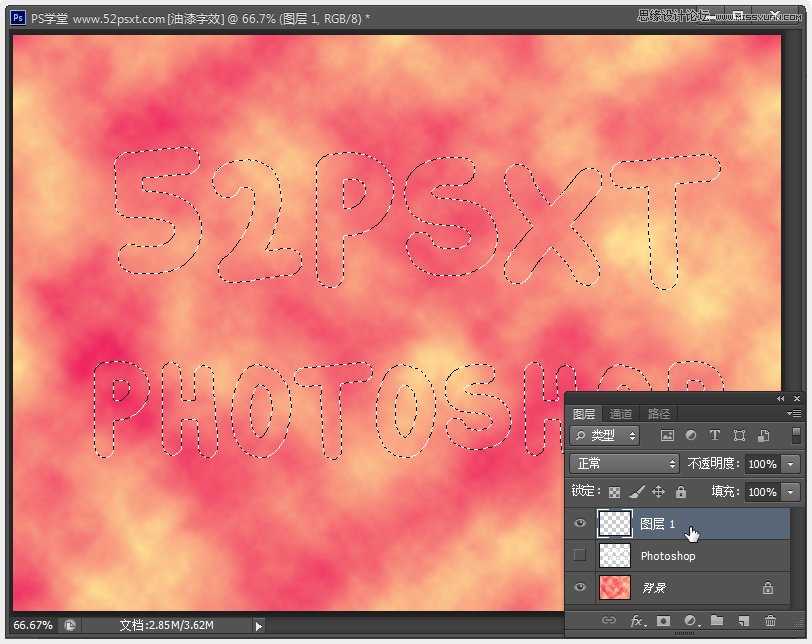Open the 不透明度 opacity slider arrow
The image size is (812, 644).
point(791,464)
